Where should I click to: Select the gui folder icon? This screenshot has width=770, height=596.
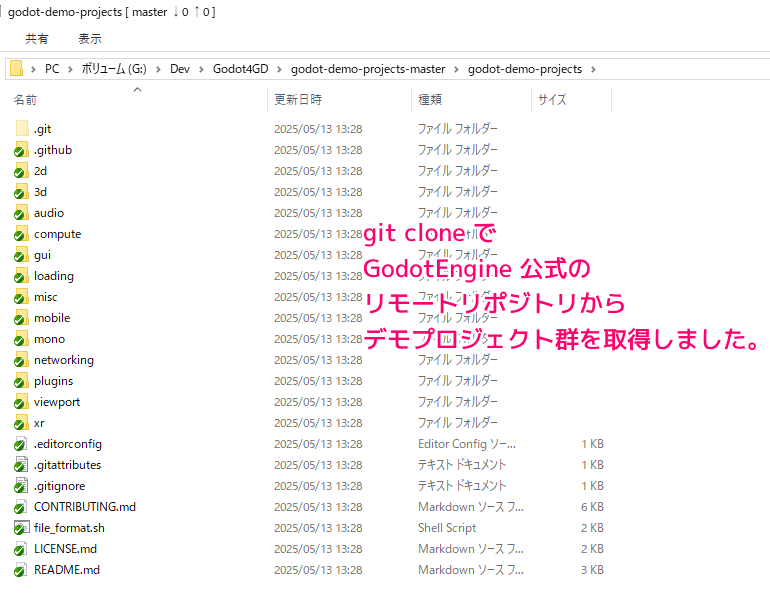(21, 255)
